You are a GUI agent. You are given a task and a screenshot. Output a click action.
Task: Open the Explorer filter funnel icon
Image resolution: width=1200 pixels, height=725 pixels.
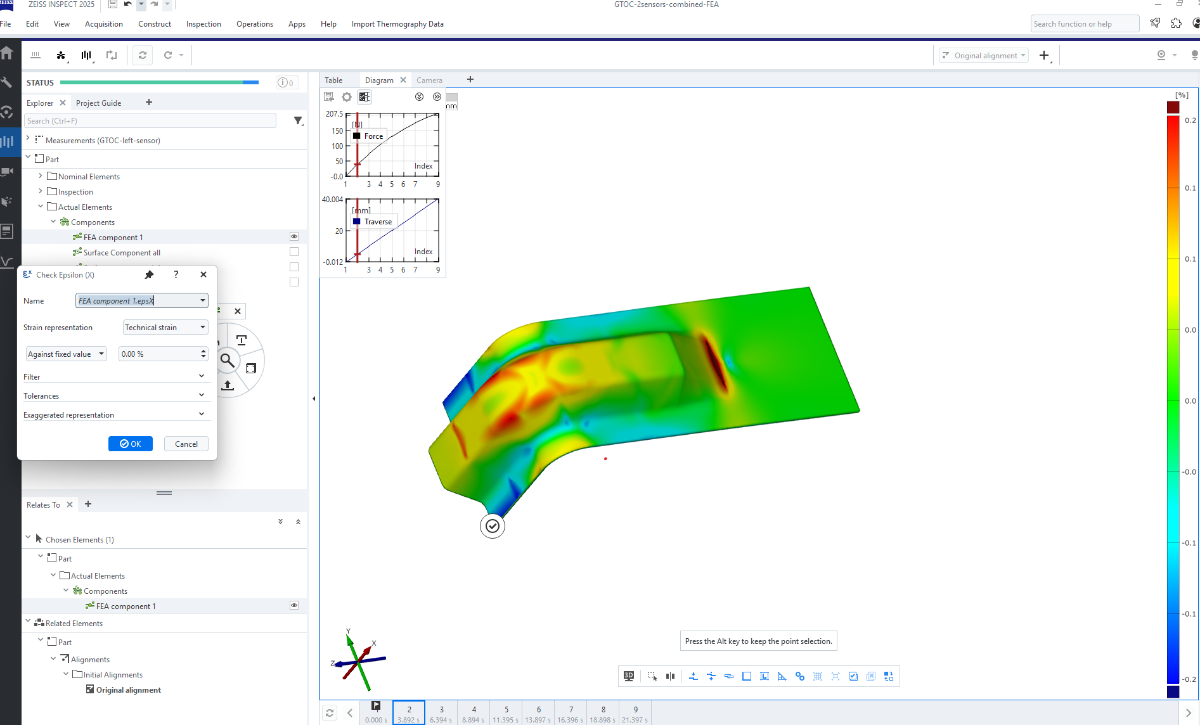[298, 121]
